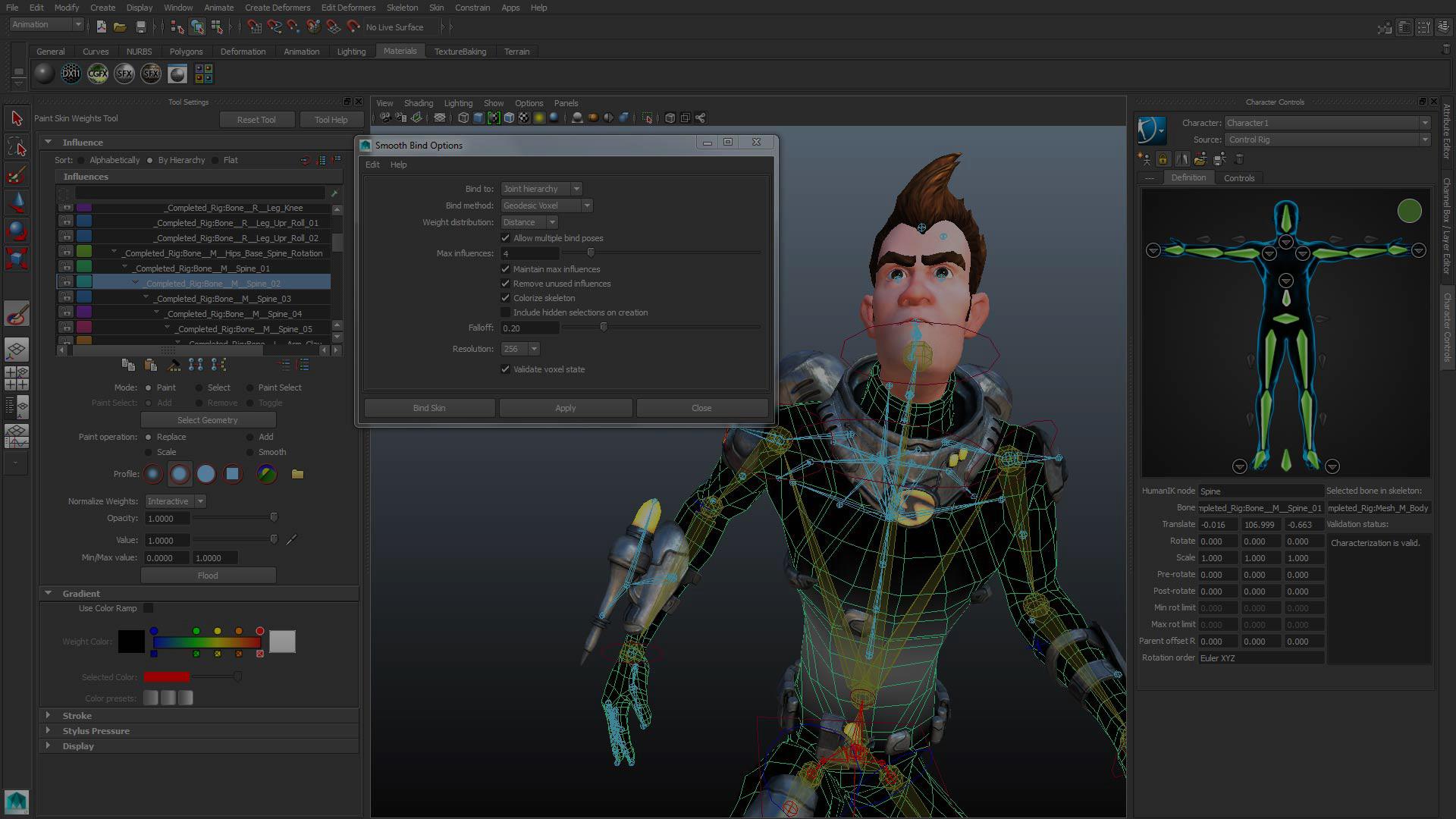
Task: Uncheck the Colorize skeleton option
Action: (506, 298)
